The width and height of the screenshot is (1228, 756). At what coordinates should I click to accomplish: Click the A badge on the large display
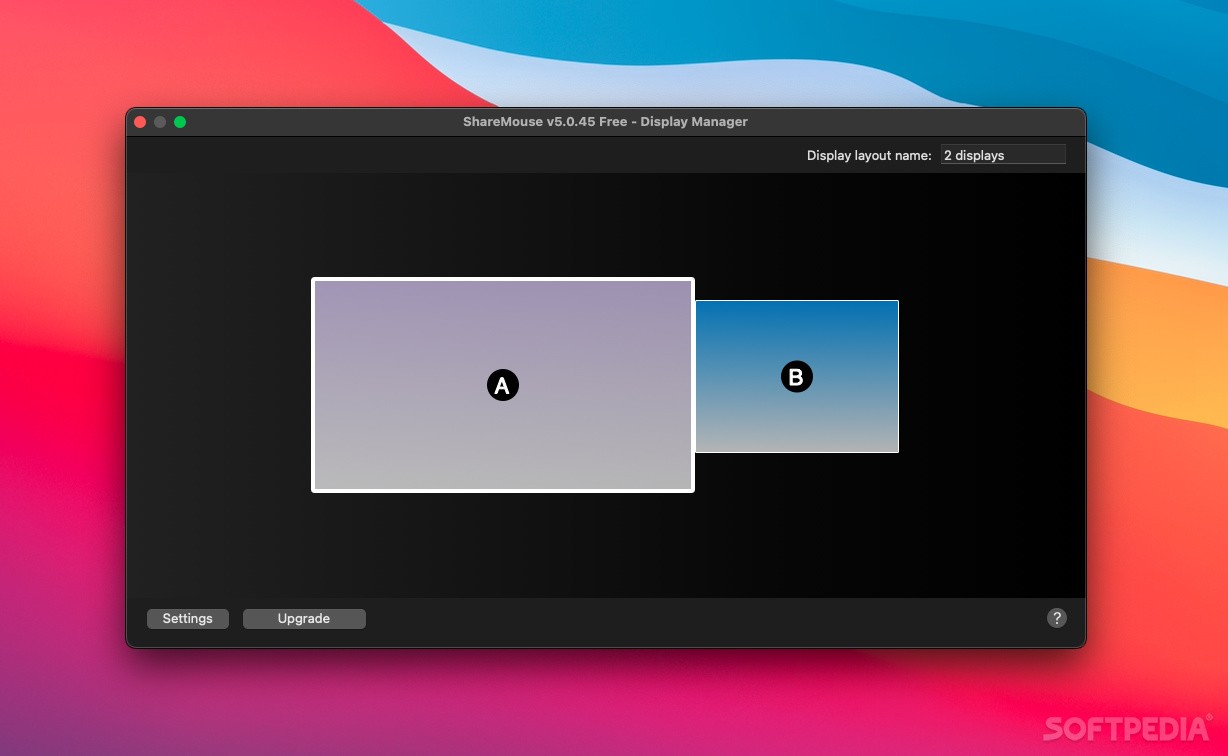pyautogui.click(x=502, y=384)
